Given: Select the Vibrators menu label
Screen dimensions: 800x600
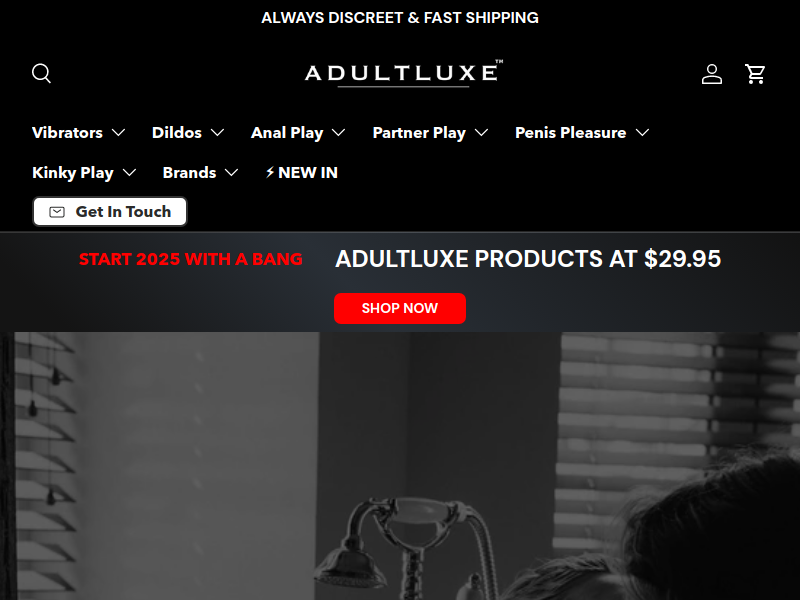Looking at the screenshot, I should (67, 133).
